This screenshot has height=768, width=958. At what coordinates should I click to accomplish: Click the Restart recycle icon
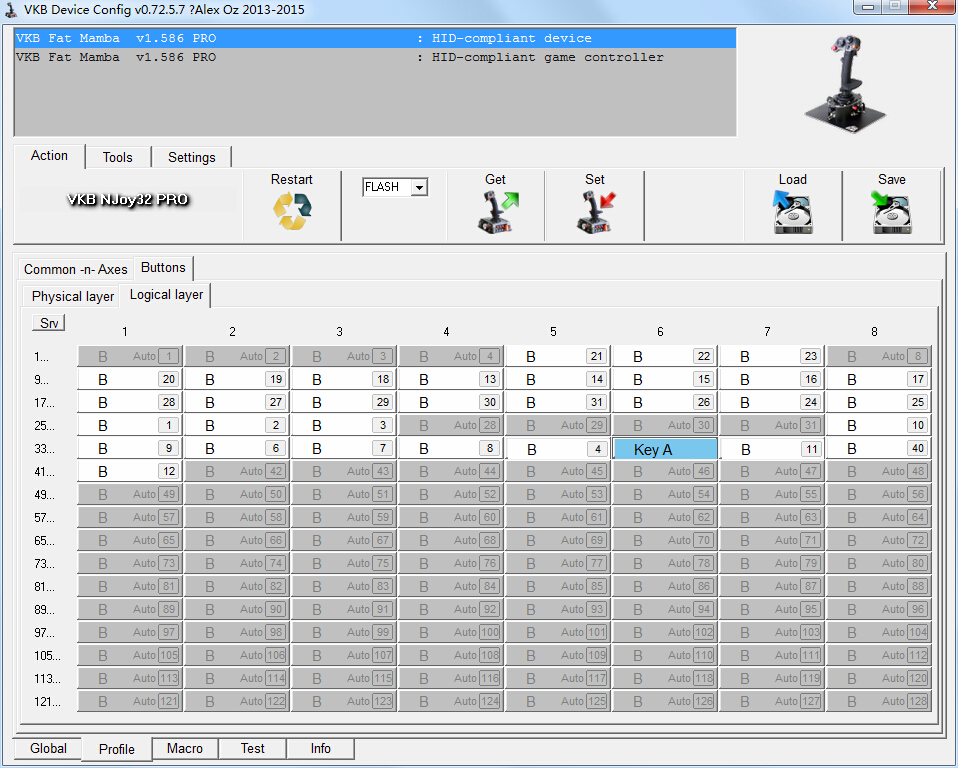pyautogui.click(x=292, y=211)
